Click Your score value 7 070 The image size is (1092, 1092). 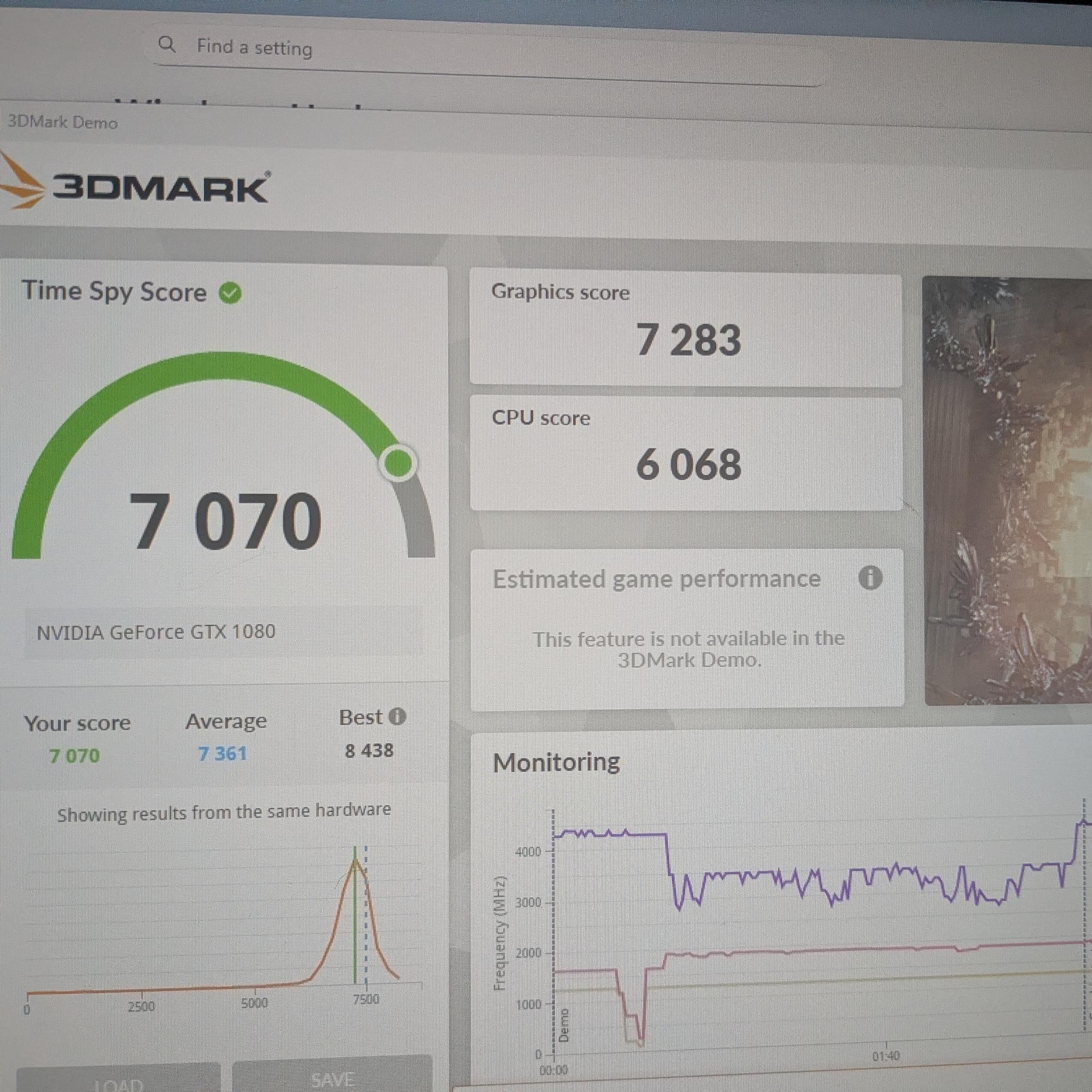pyautogui.click(x=75, y=756)
